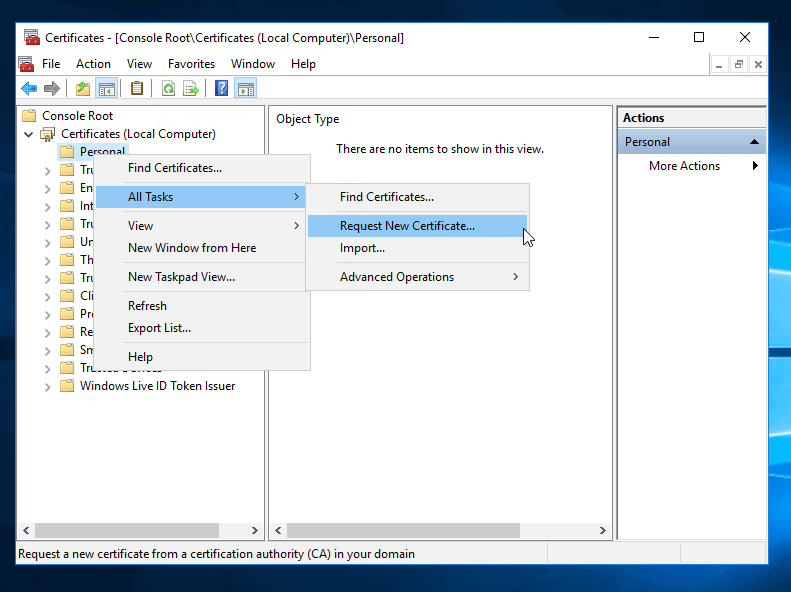Select All Tasks in context menu
The width and height of the screenshot is (791, 592).
pyautogui.click(x=201, y=197)
